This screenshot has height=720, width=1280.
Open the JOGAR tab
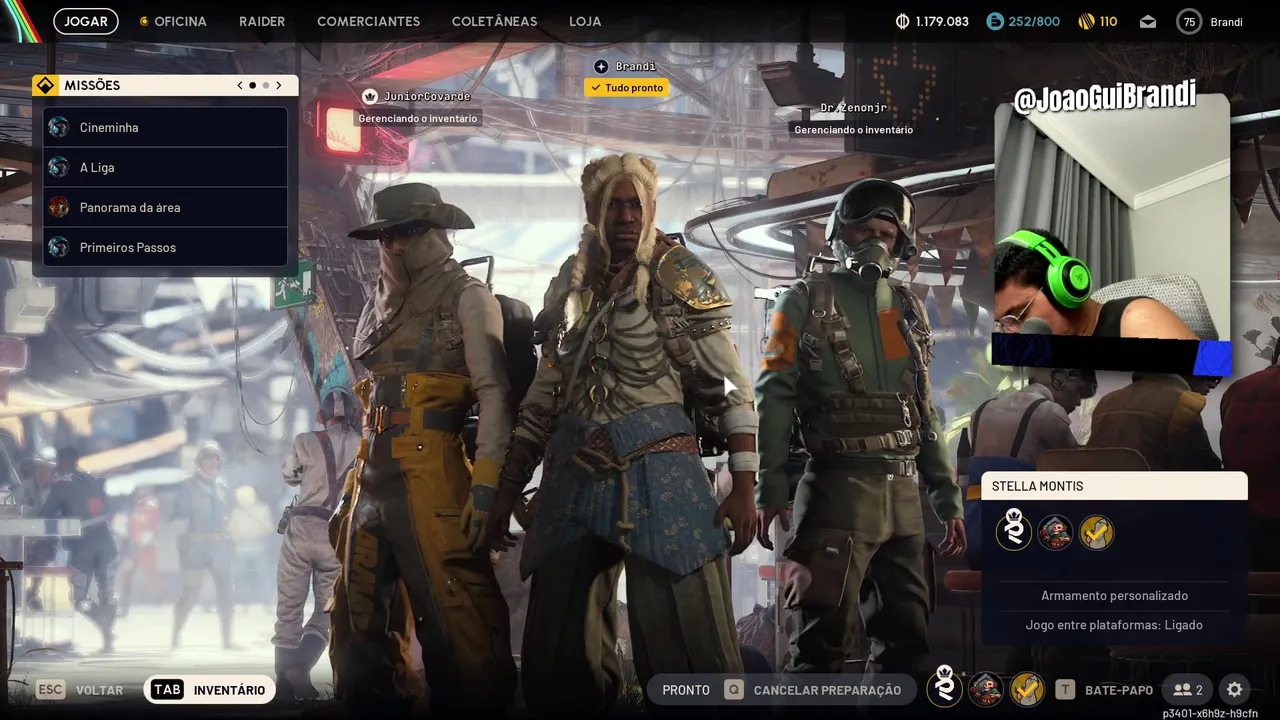pyautogui.click(x=86, y=21)
